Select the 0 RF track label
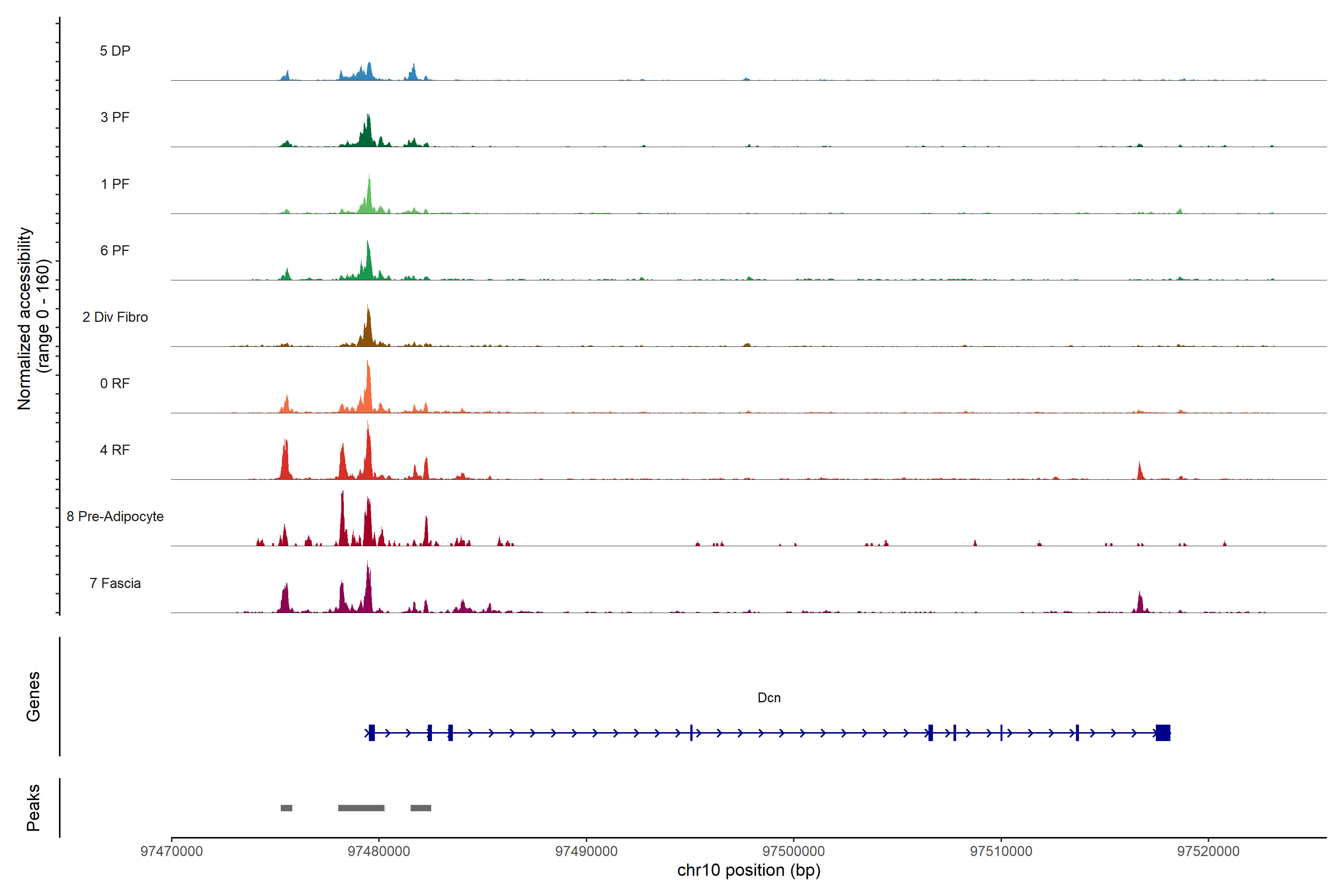Image resolution: width=1344 pixels, height=896 pixels. [x=115, y=383]
